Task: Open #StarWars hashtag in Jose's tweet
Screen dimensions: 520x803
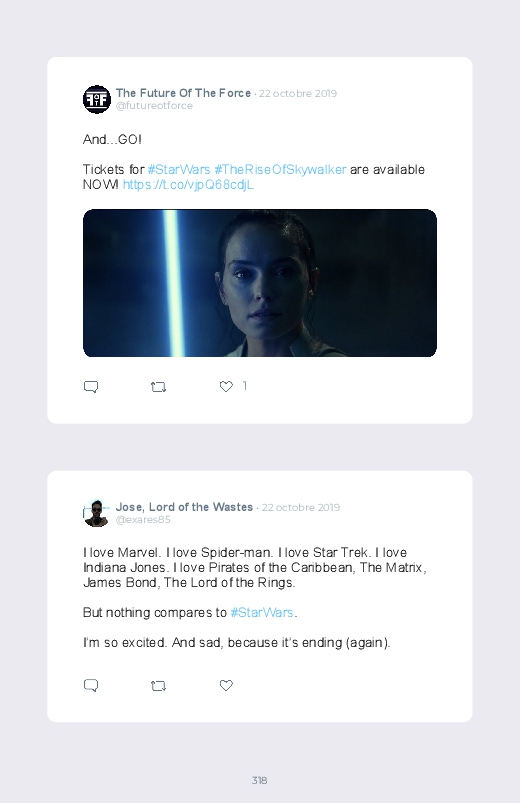Action: [x=262, y=612]
